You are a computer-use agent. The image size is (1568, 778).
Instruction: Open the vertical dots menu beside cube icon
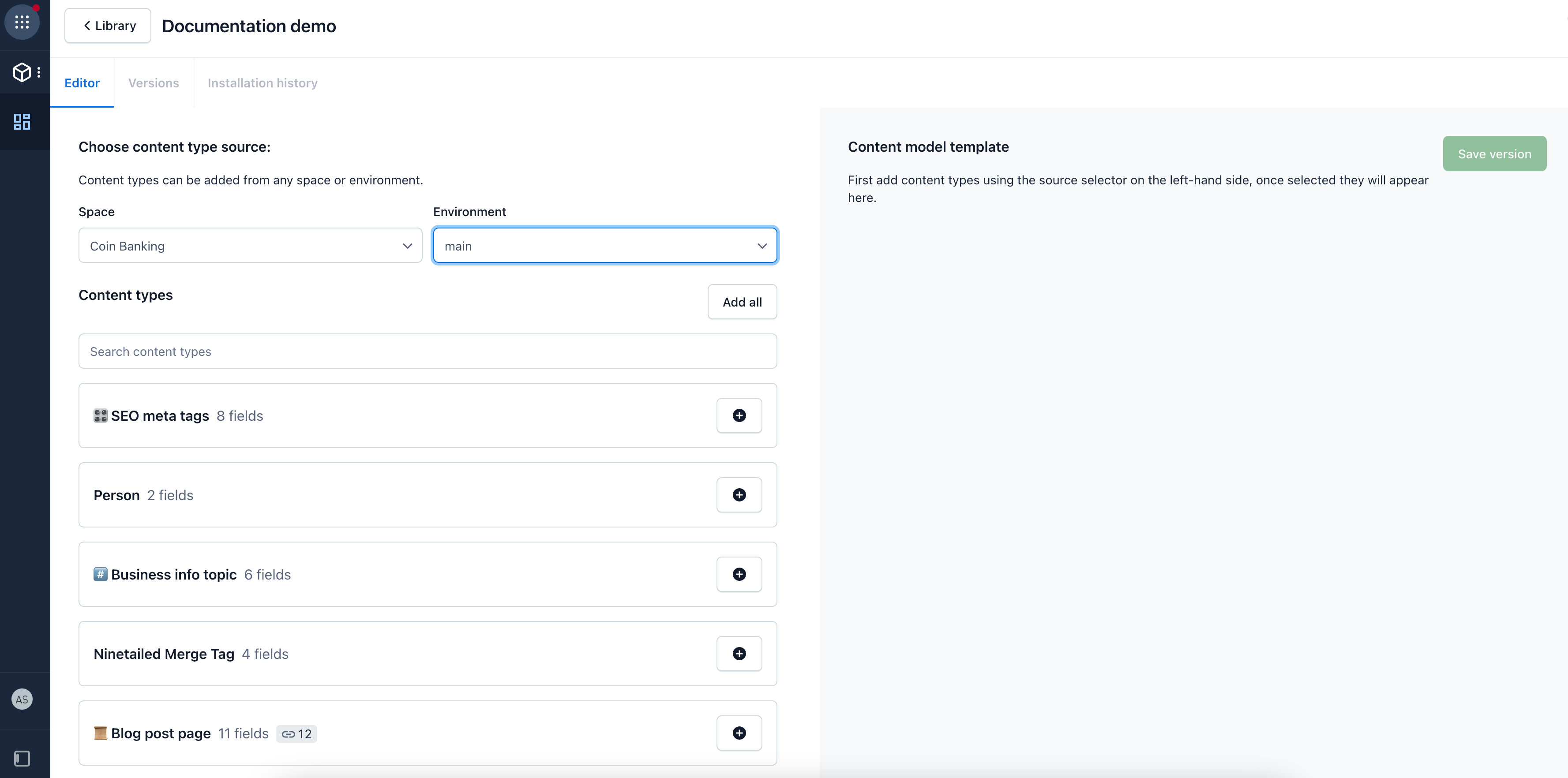tap(39, 72)
